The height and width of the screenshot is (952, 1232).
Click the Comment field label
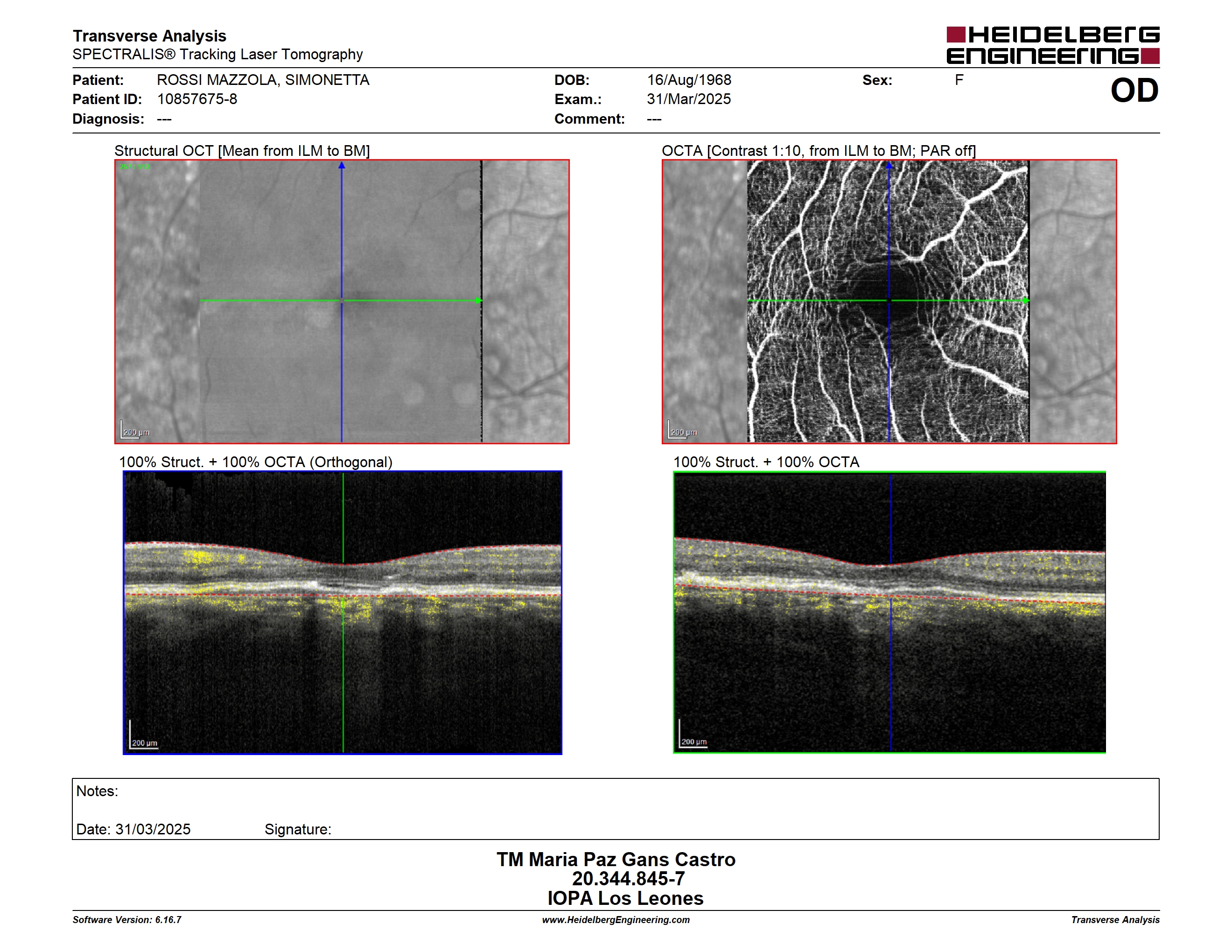(x=589, y=119)
